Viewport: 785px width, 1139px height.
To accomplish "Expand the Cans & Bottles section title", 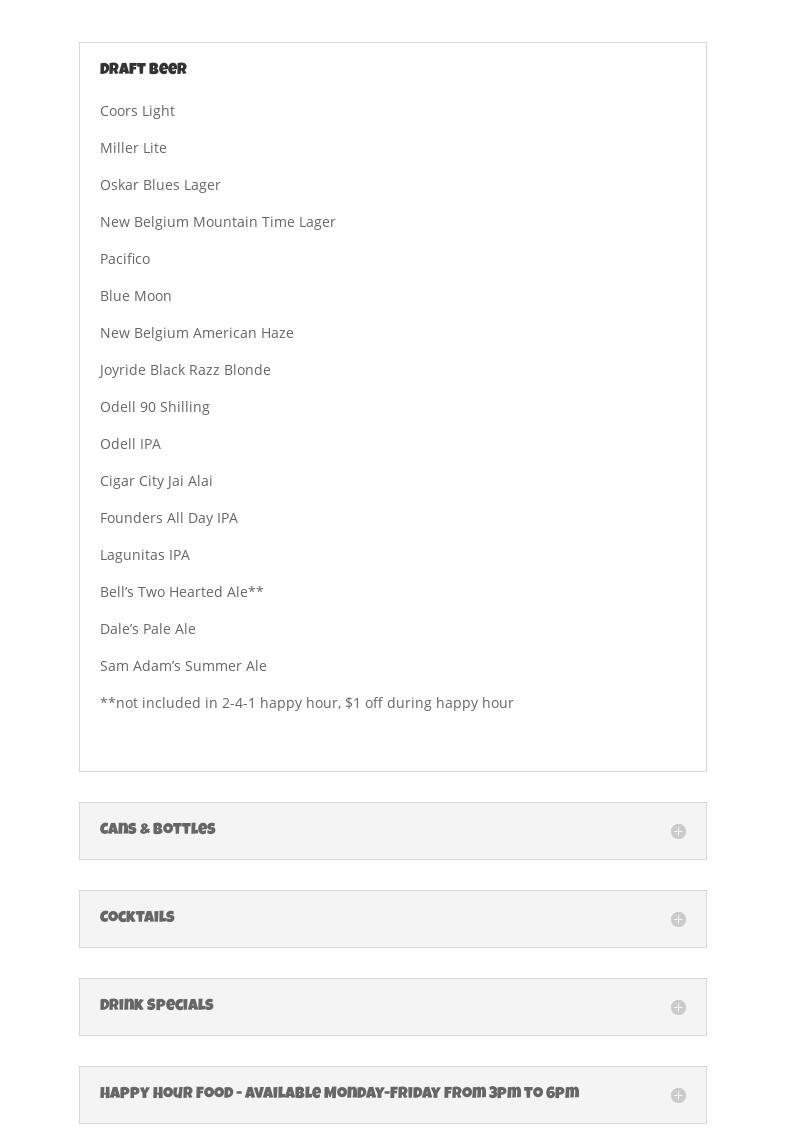I will click(158, 830).
